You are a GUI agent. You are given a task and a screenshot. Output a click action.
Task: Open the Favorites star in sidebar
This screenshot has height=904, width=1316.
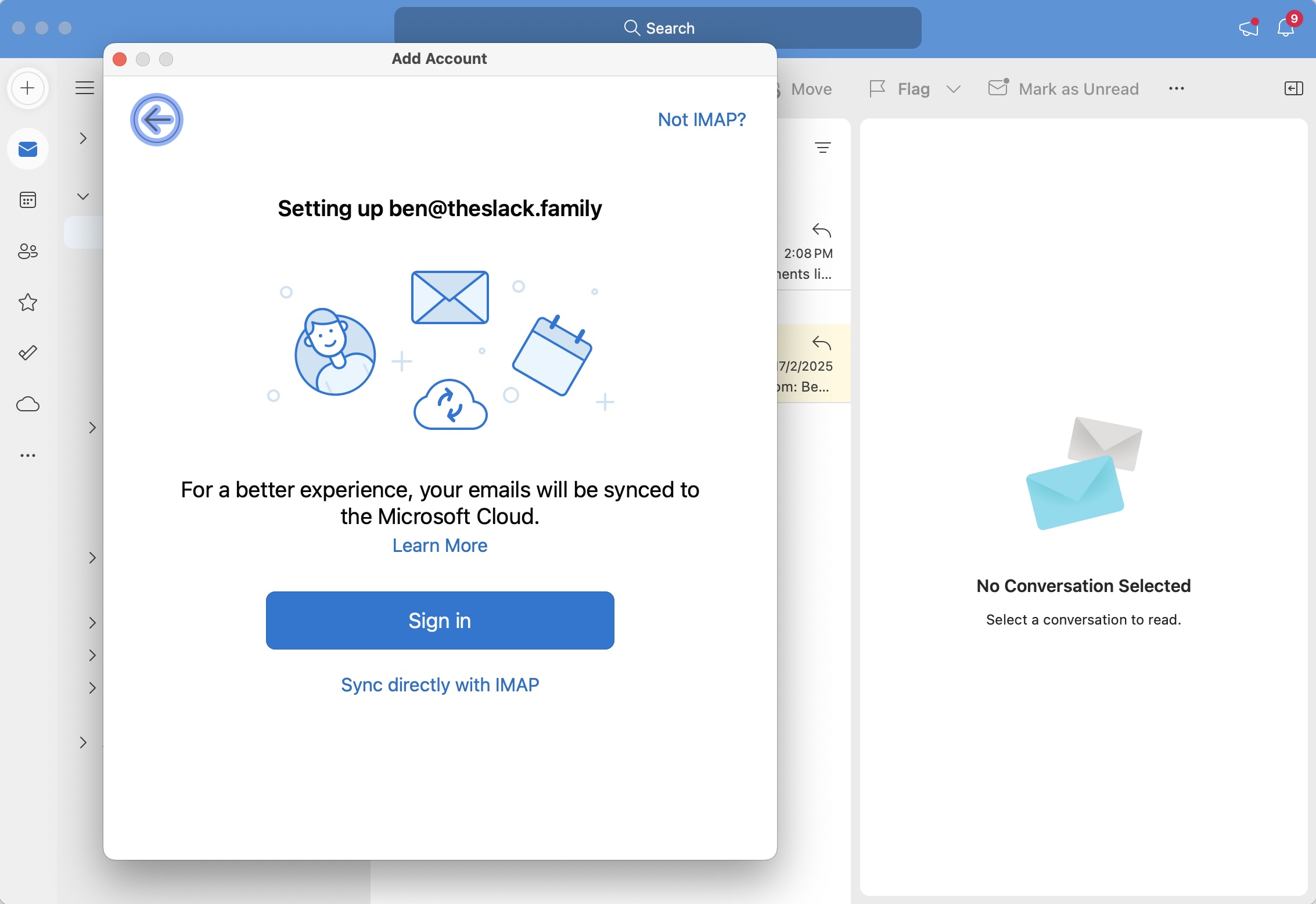pyautogui.click(x=28, y=302)
